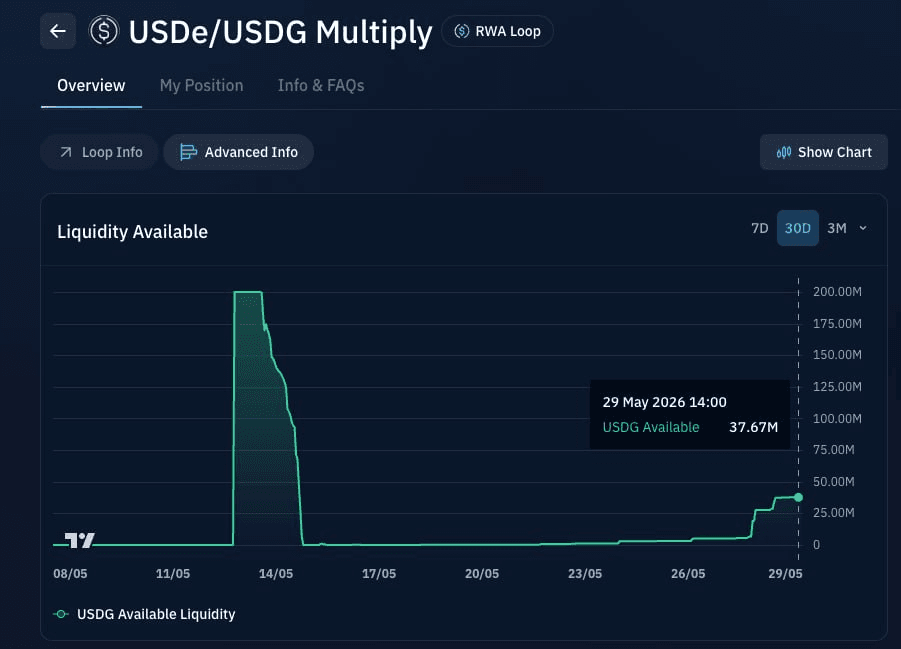This screenshot has width=901, height=649.
Task: Click the coin icon in RWA Loop badge
Action: click(462, 31)
